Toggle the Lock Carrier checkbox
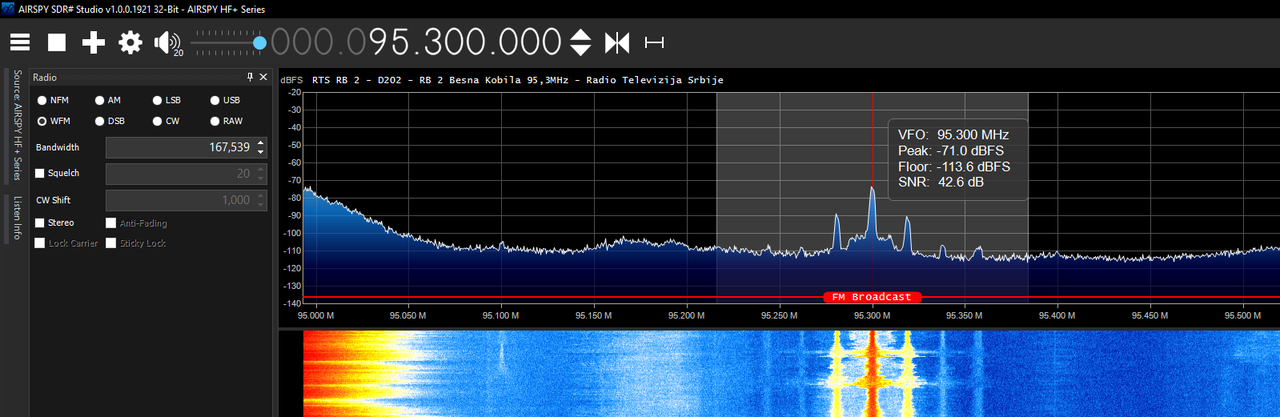Image resolution: width=1280 pixels, height=417 pixels. 40,243
